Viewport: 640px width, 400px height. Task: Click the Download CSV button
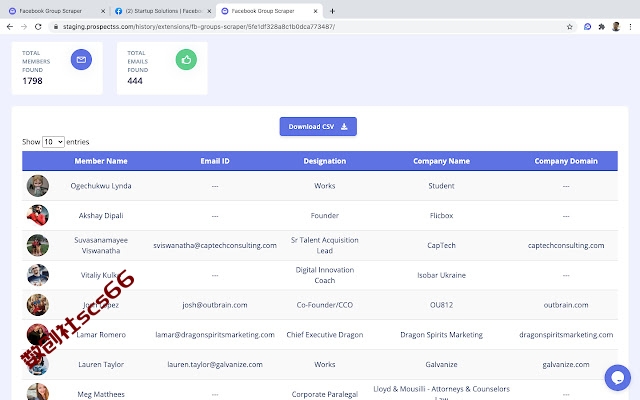tap(318, 127)
